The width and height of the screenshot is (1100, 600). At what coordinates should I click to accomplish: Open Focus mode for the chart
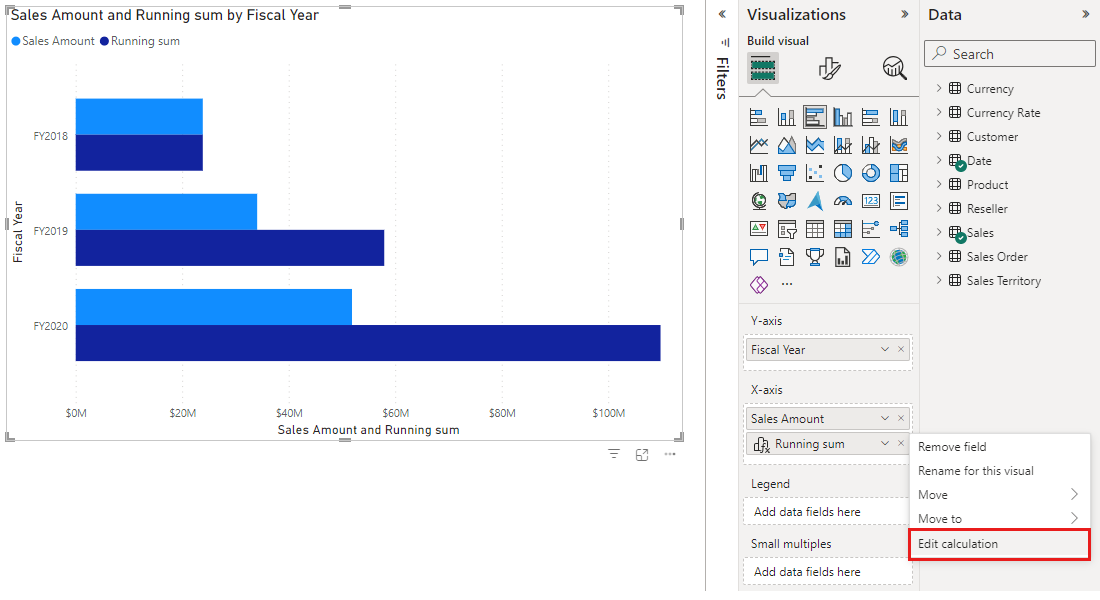tap(642, 455)
